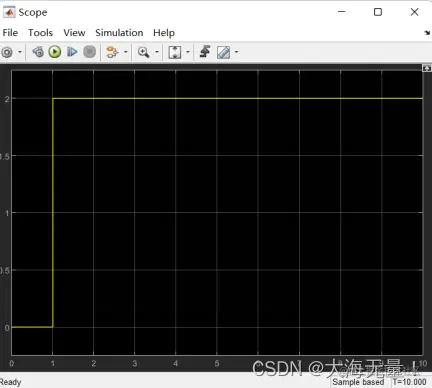Select the Zoom magnifier tool
432x388 pixels.
tap(144, 52)
